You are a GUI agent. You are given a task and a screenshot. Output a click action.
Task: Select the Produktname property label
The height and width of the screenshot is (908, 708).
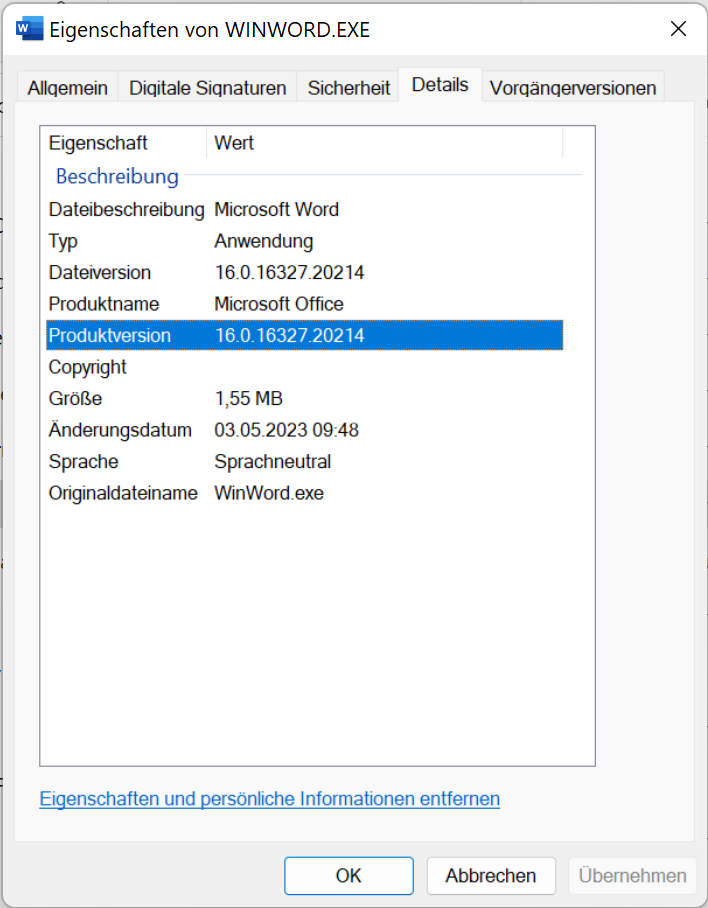104,303
